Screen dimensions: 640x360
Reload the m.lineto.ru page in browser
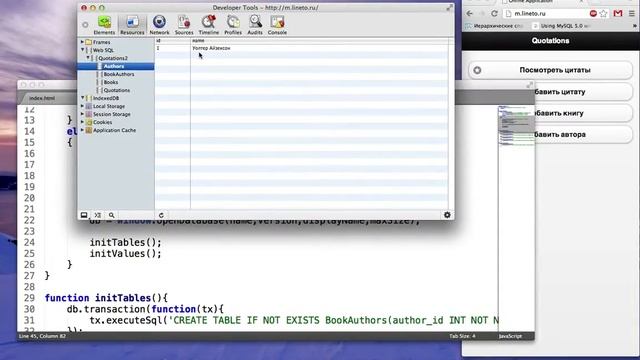(494, 13)
